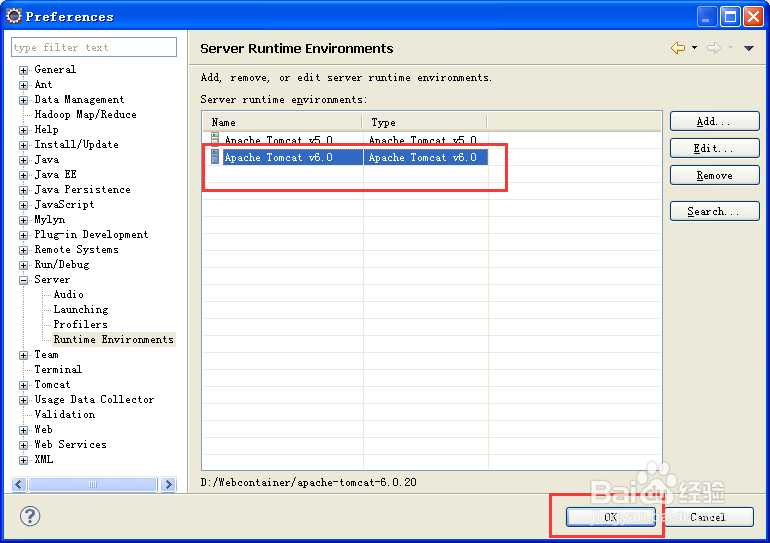Select the Terminal preference page
The image size is (770, 543).
click(x=58, y=369)
